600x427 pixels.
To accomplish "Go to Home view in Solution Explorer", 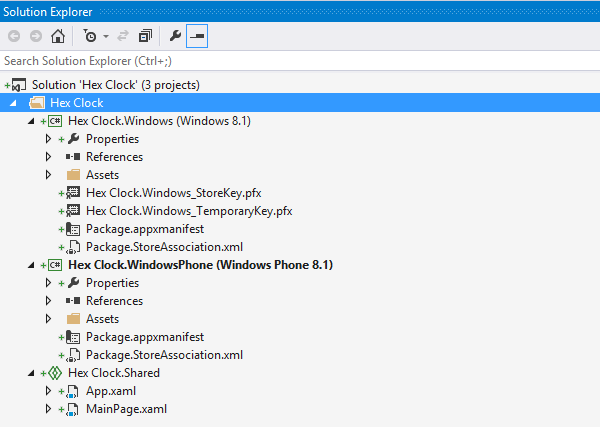I will pos(58,36).
